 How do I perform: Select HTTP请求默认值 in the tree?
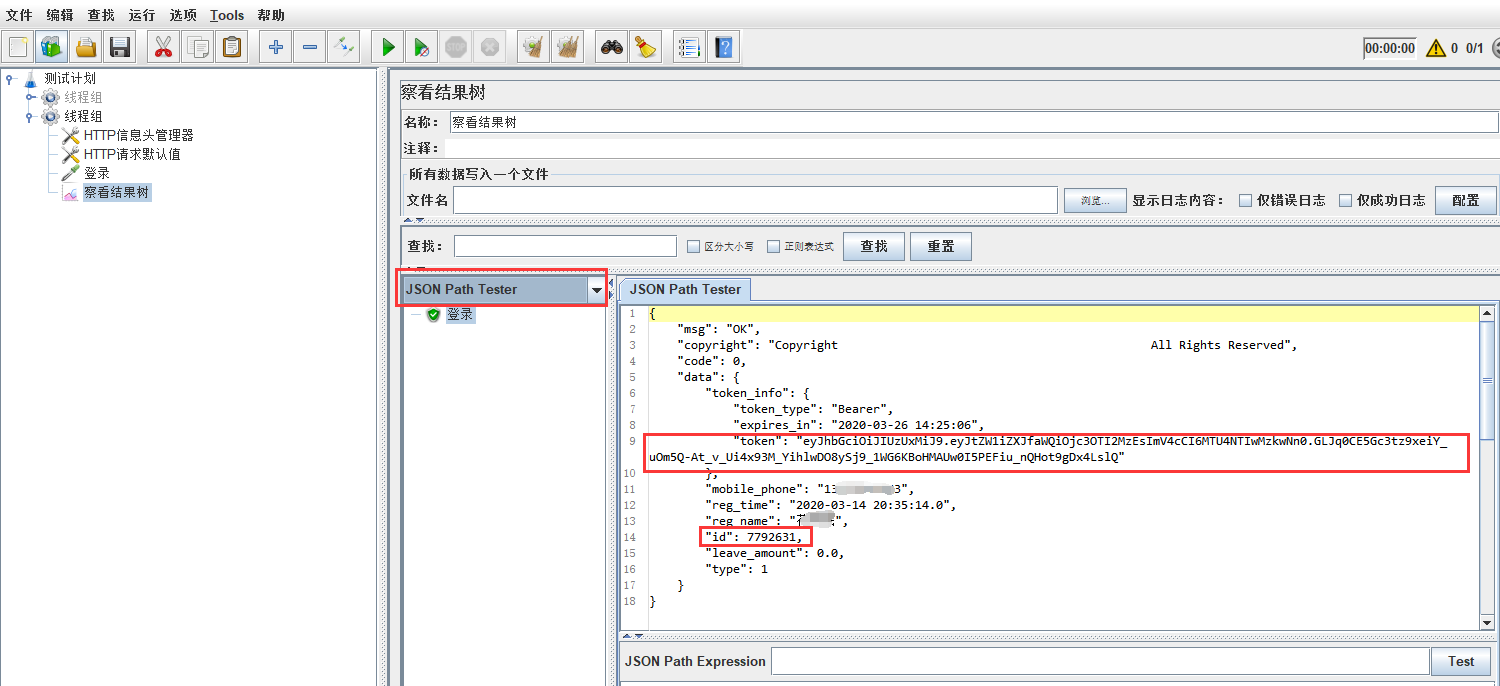coord(132,154)
